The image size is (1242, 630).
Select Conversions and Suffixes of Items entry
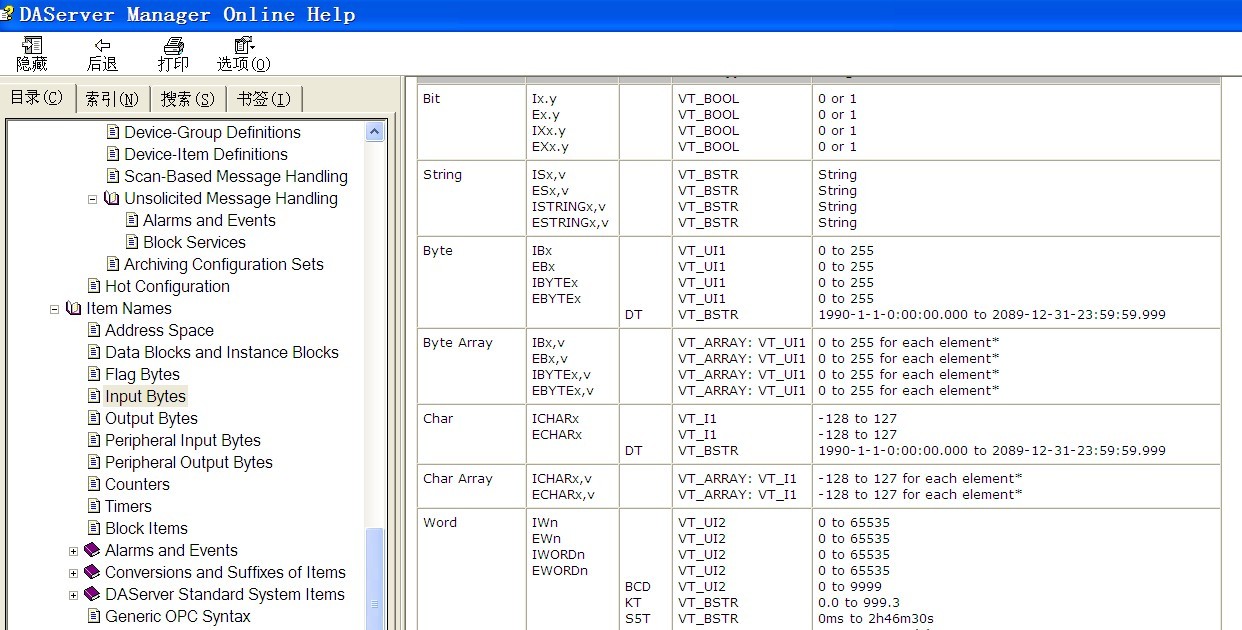[x=225, y=572]
